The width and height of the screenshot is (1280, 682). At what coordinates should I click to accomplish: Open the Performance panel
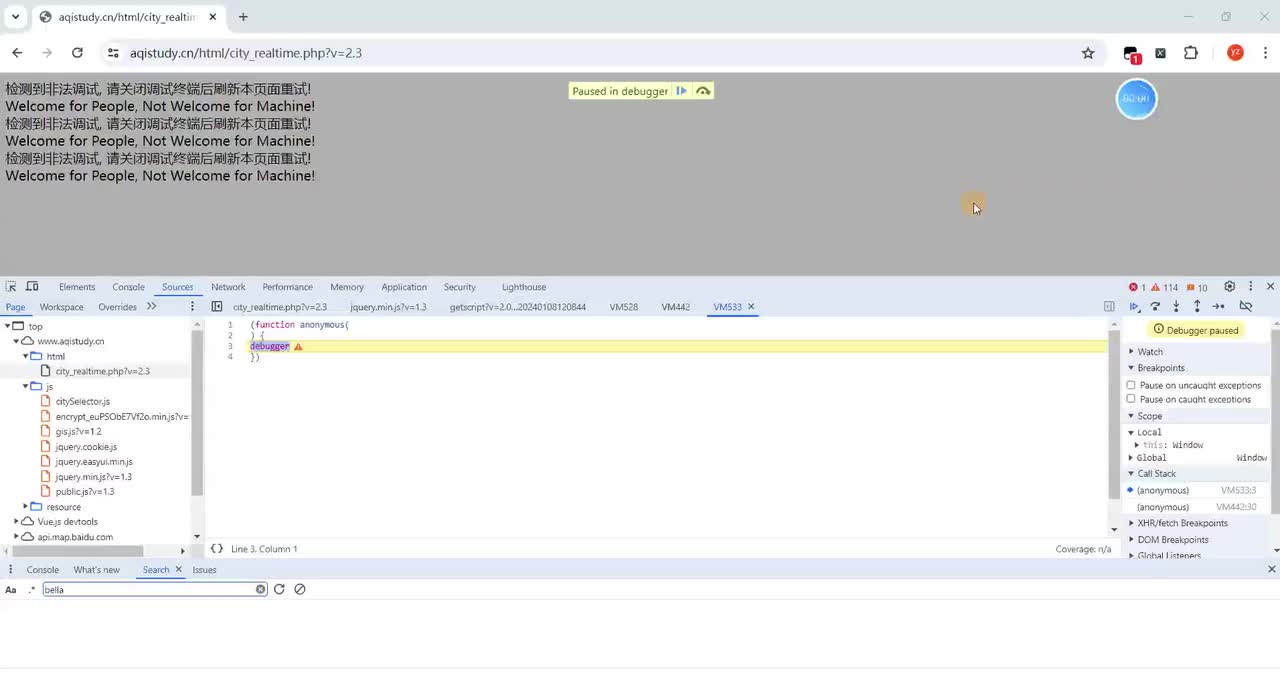(287, 287)
